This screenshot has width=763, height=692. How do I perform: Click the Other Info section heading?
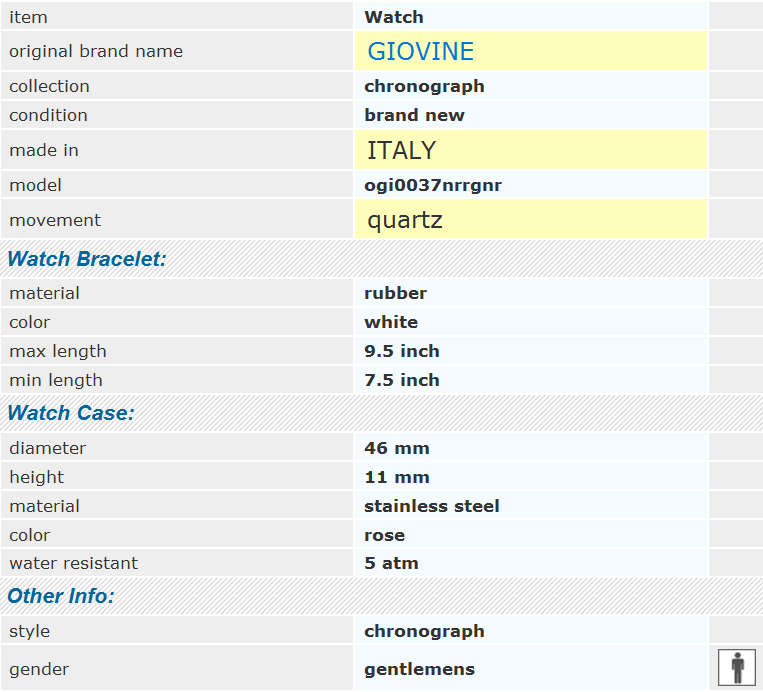click(61, 596)
